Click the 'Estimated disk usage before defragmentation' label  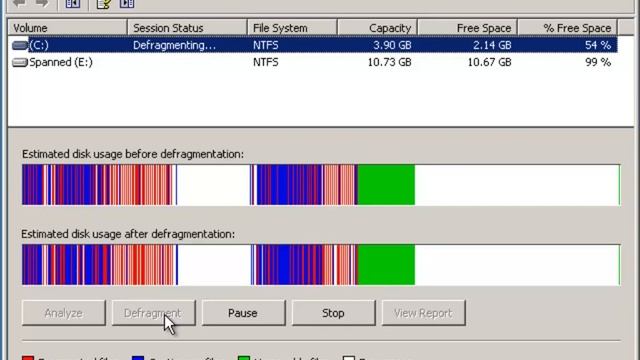pos(133,154)
